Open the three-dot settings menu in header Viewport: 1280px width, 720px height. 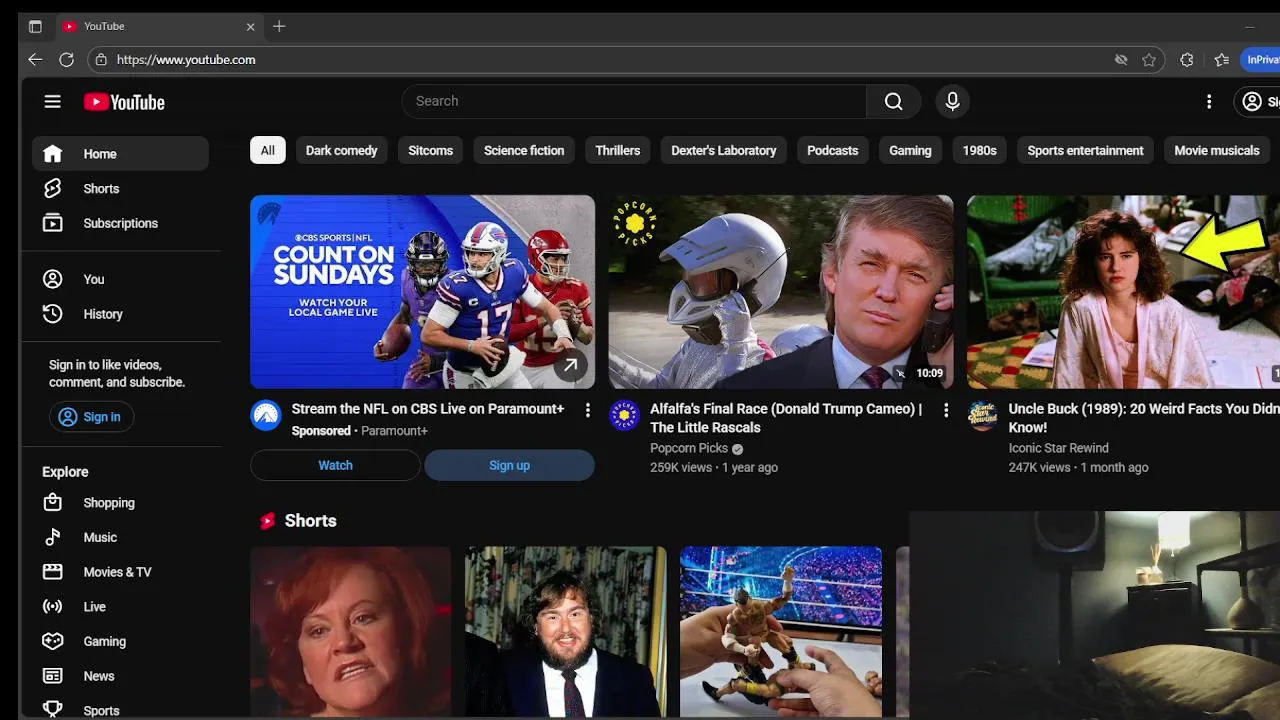point(1209,101)
